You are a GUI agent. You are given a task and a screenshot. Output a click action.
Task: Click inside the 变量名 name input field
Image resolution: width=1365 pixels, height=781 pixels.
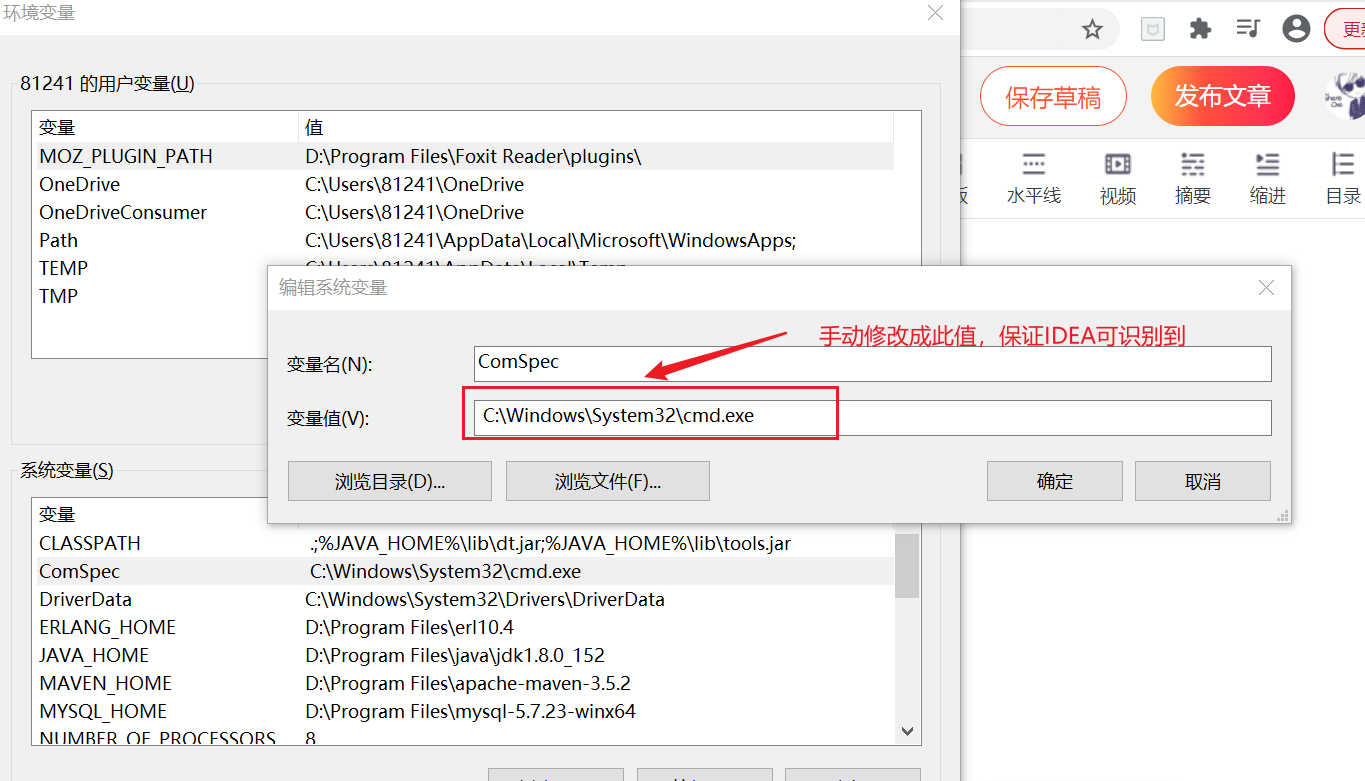click(x=870, y=363)
